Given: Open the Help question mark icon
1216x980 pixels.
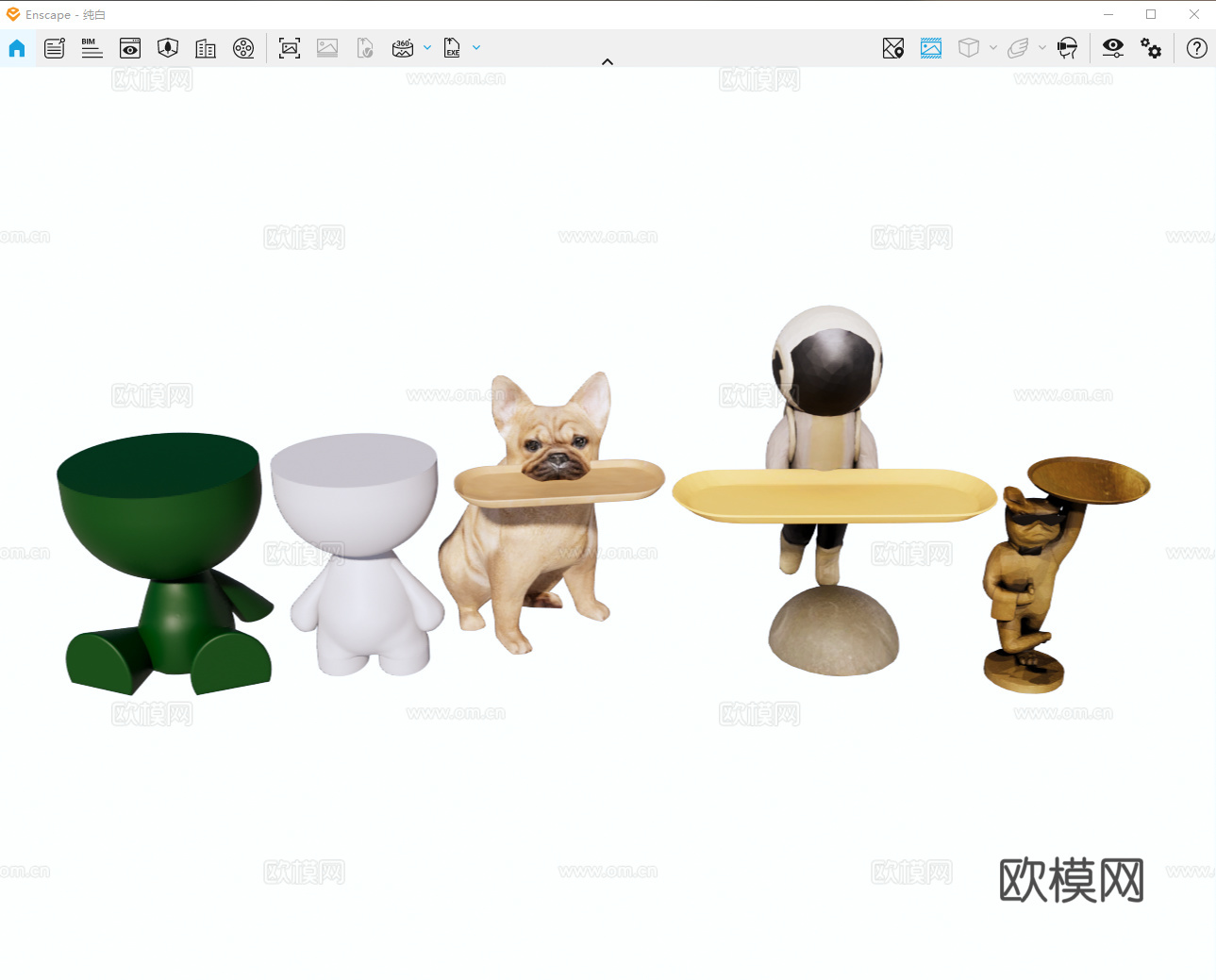Looking at the screenshot, I should (1197, 48).
